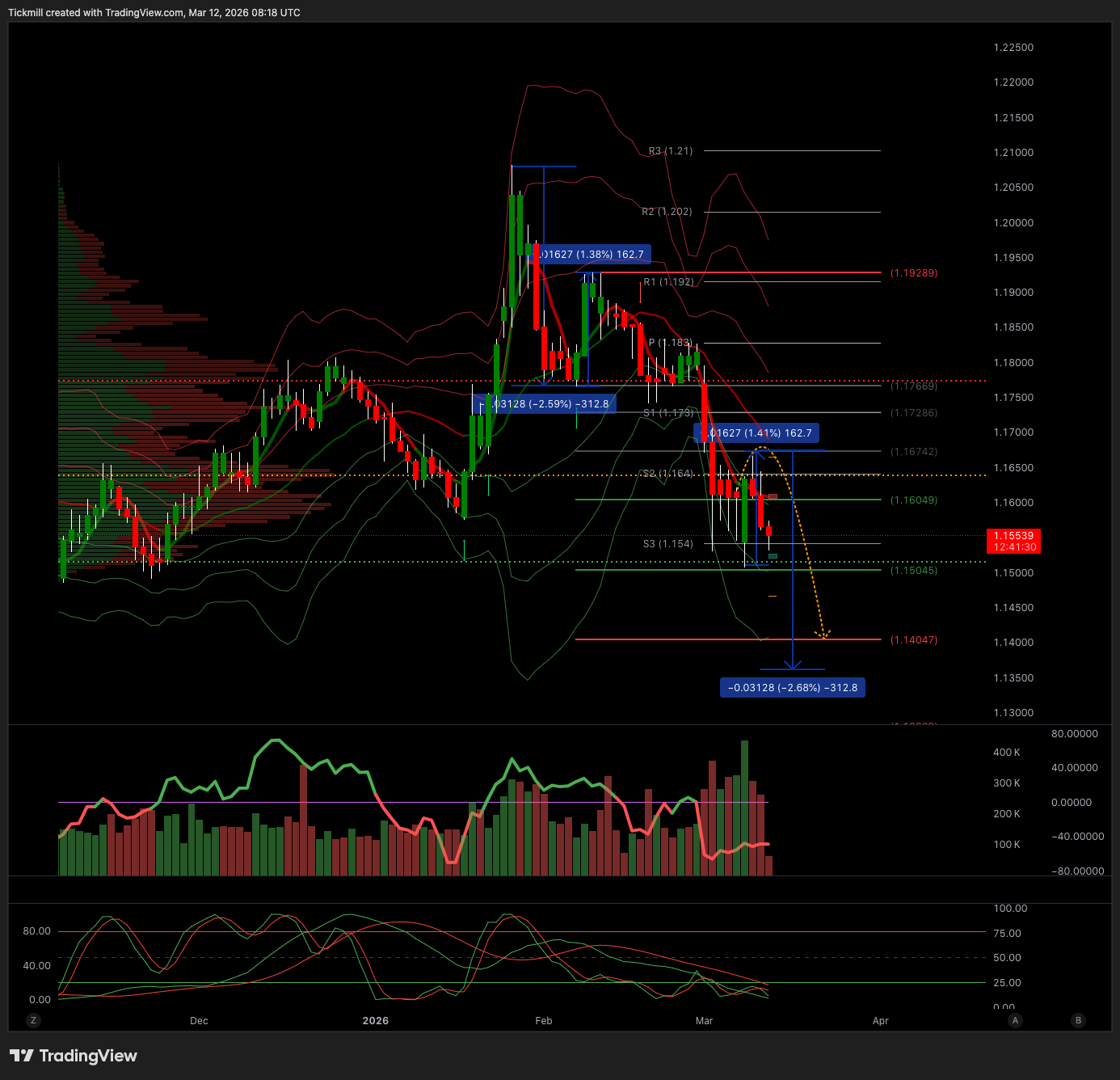Click the TradingView logo

point(74,1056)
